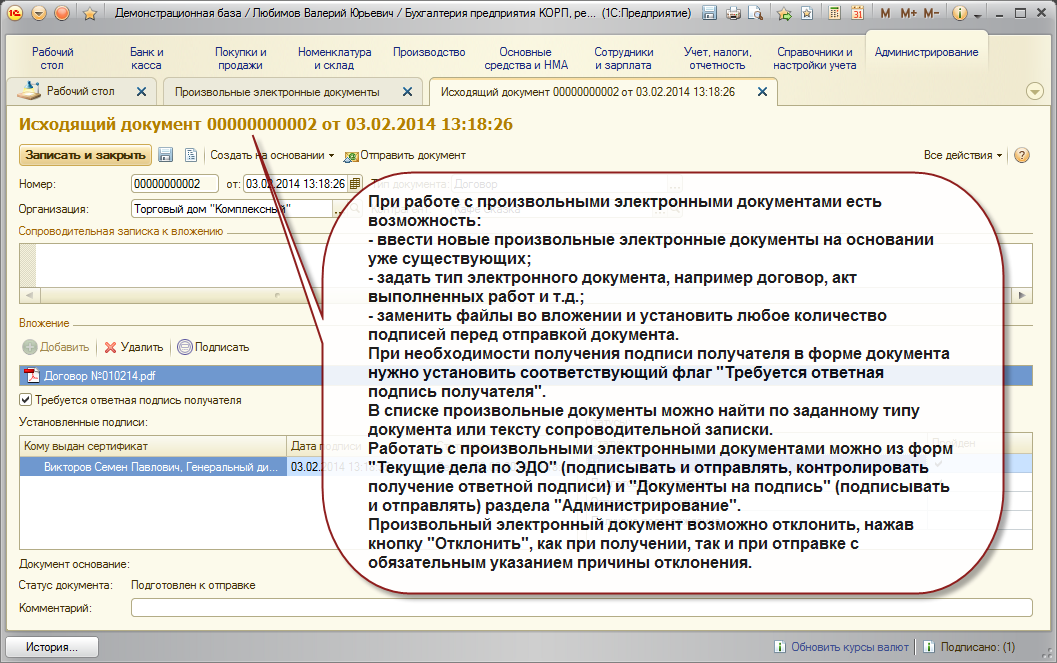Select the Договор №010214.pdf attachment
1057x663 pixels.
point(526,376)
